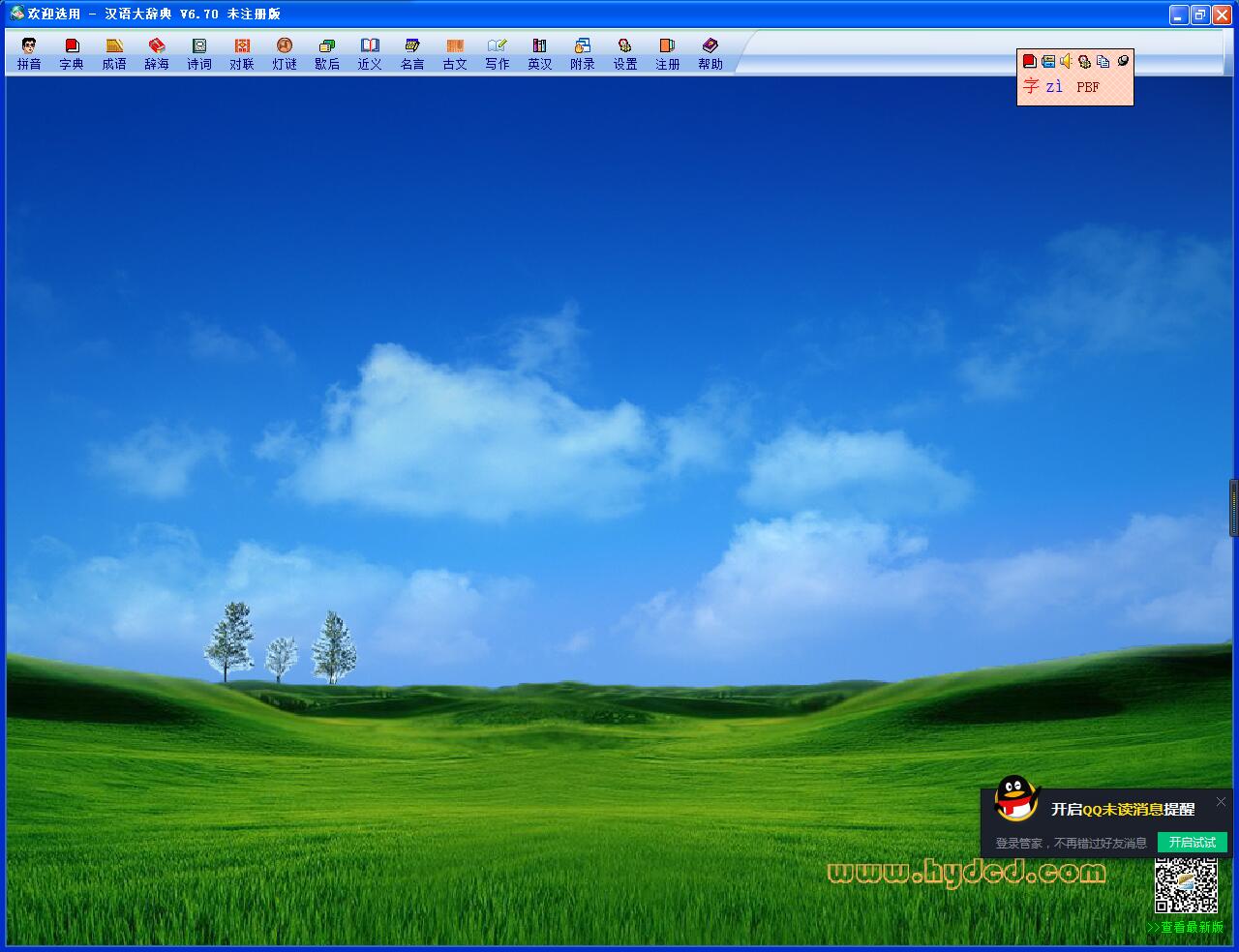The height and width of the screenshot is (952, 1239).
Task: Click the copy pages icon in floating panel
Action: (1103, 61)
